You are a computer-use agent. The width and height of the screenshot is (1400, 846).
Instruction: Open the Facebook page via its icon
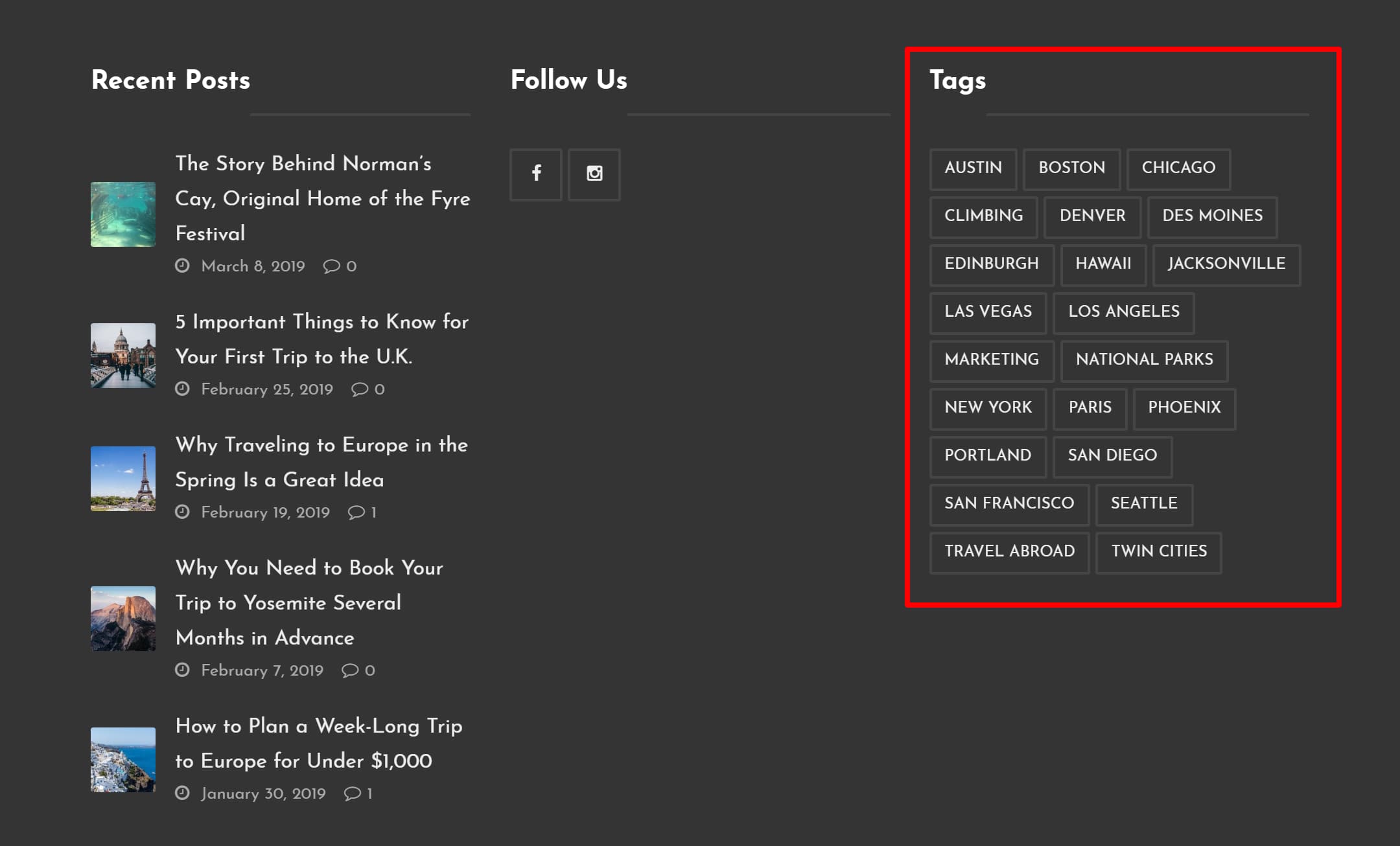536,174
